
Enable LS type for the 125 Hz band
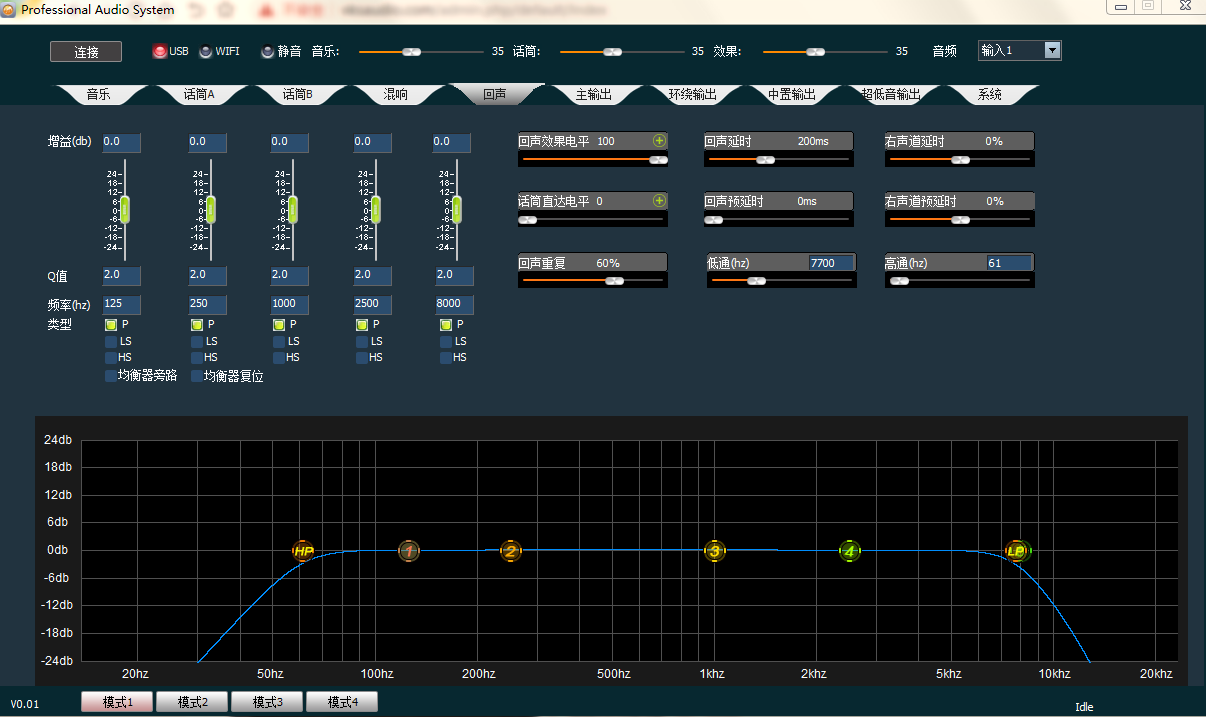click(111, 341)
